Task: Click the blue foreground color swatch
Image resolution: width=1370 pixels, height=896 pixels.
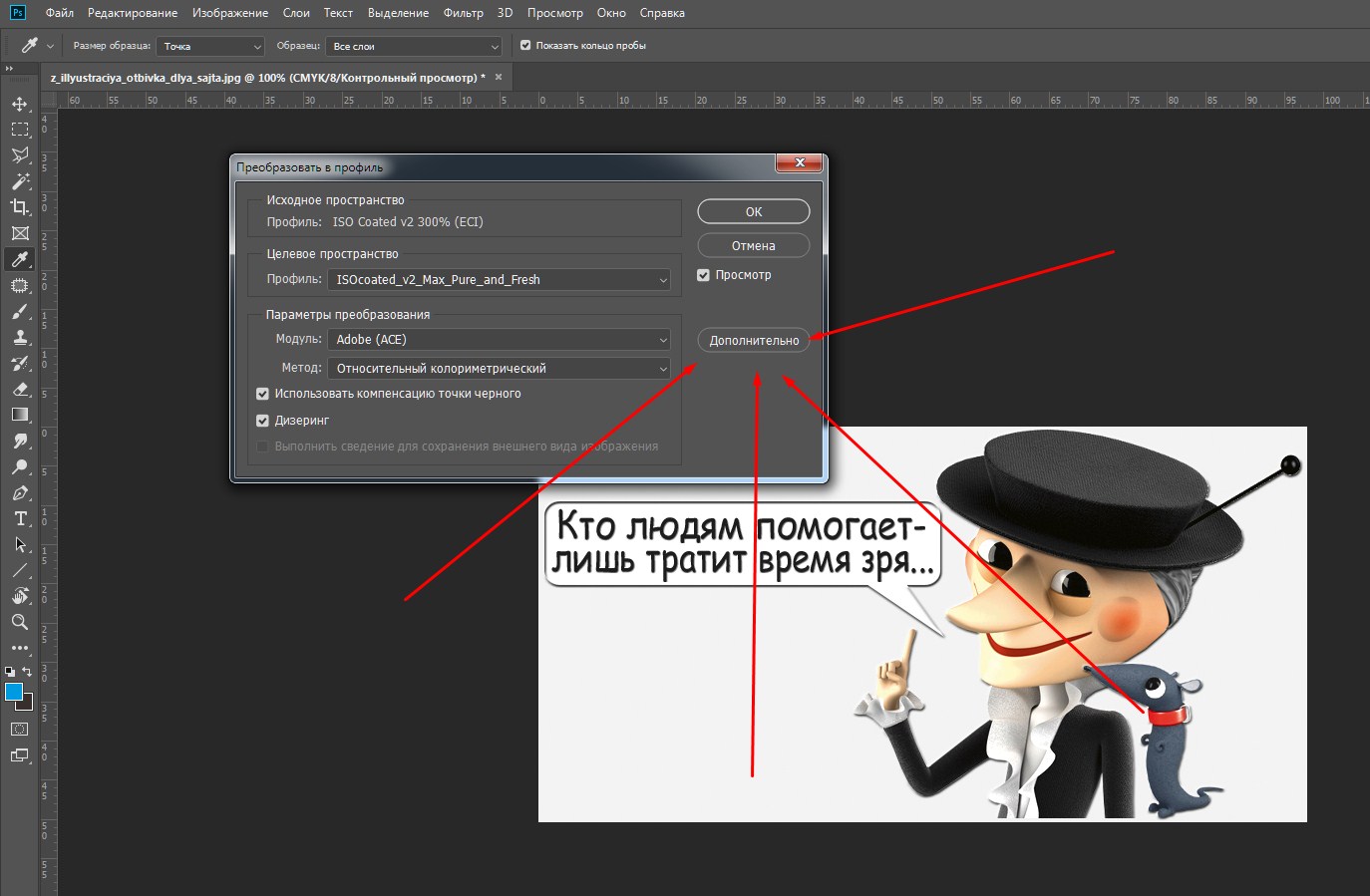Action: click(x=14, y=692)
